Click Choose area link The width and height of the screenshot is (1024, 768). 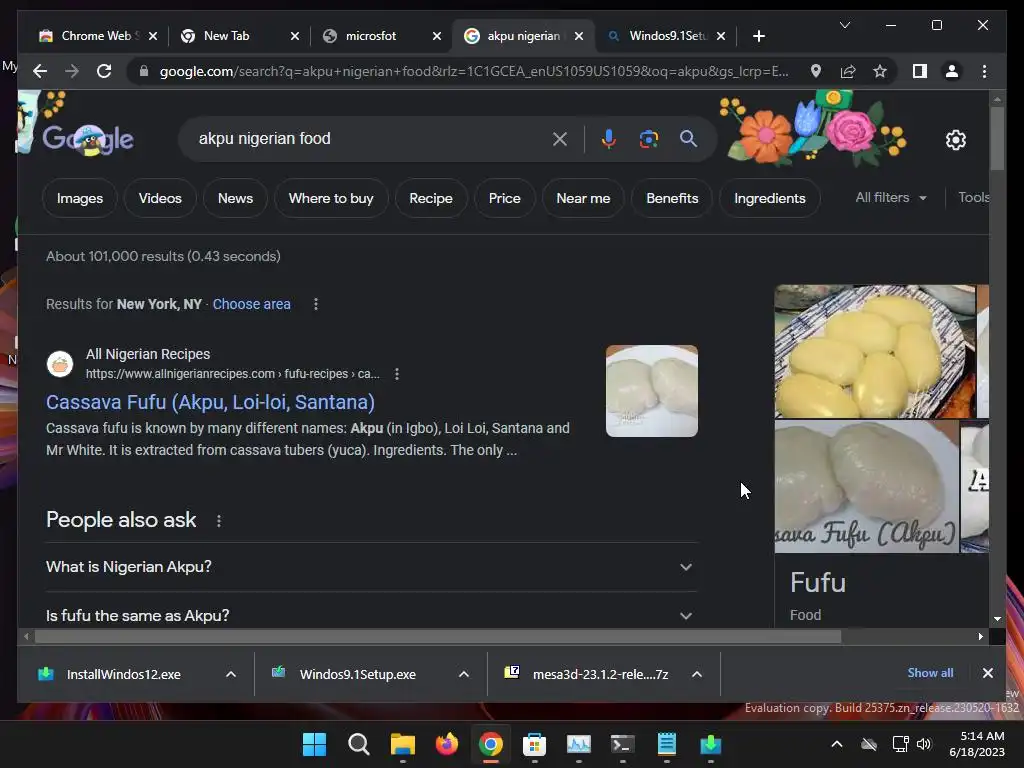[251, 304]
